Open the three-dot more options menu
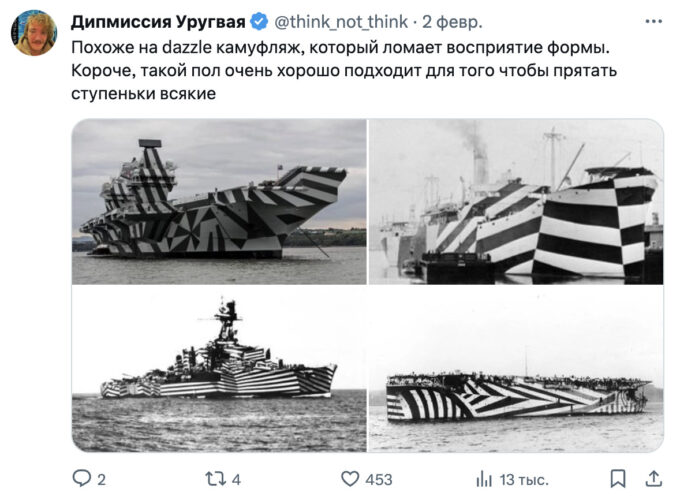Viewport: 680px width, 500px height. coord(654,21)
